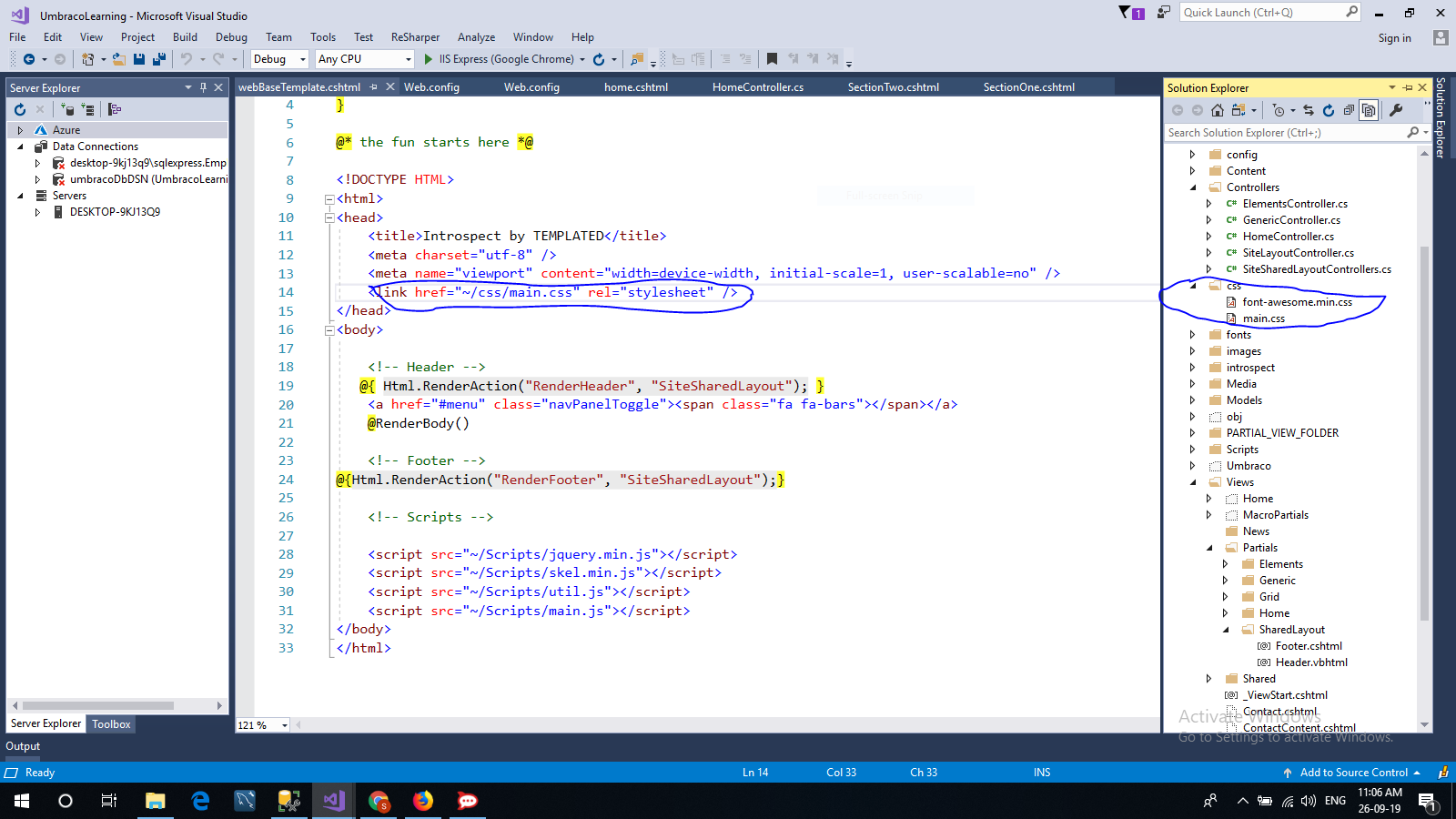Screen dimensions: 1456x819
Task: Go Home in the Solution Explorer toolbar
Action: coord(1218,110)
